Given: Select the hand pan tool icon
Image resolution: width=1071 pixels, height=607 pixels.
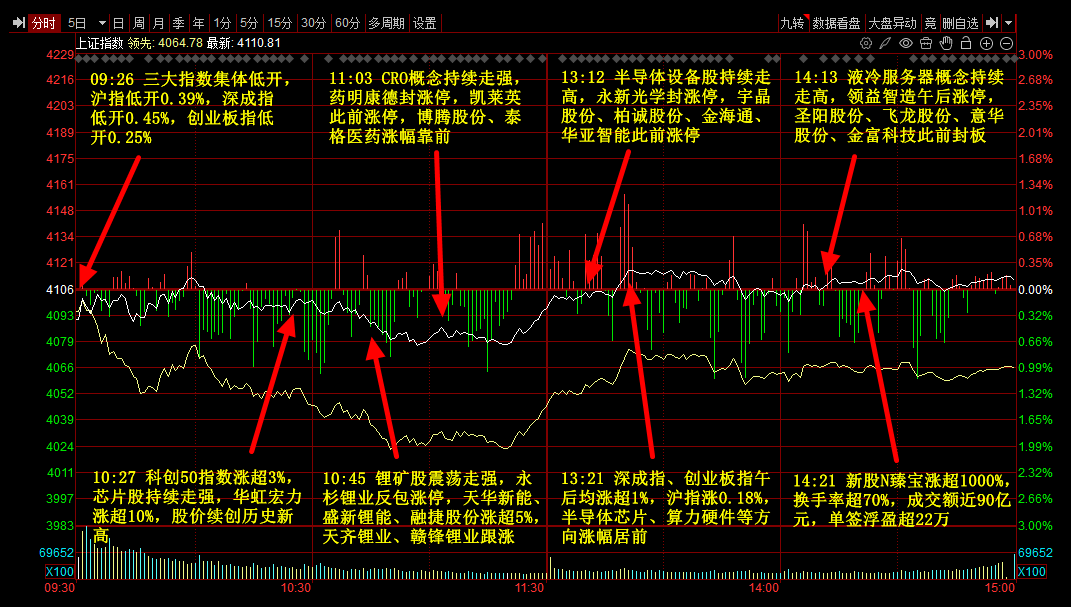Looking at the screenshot, I should (946, 43).
